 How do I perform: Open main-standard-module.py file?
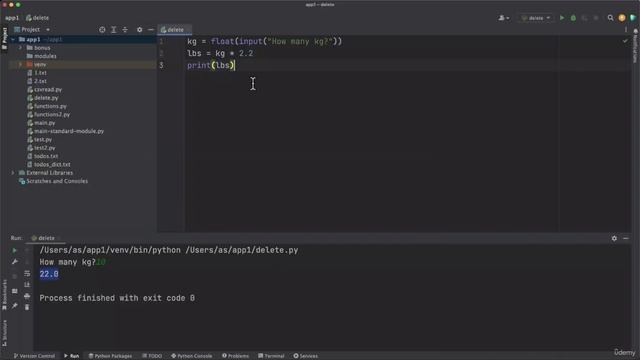pyautogui.click(x=69, y=131)
